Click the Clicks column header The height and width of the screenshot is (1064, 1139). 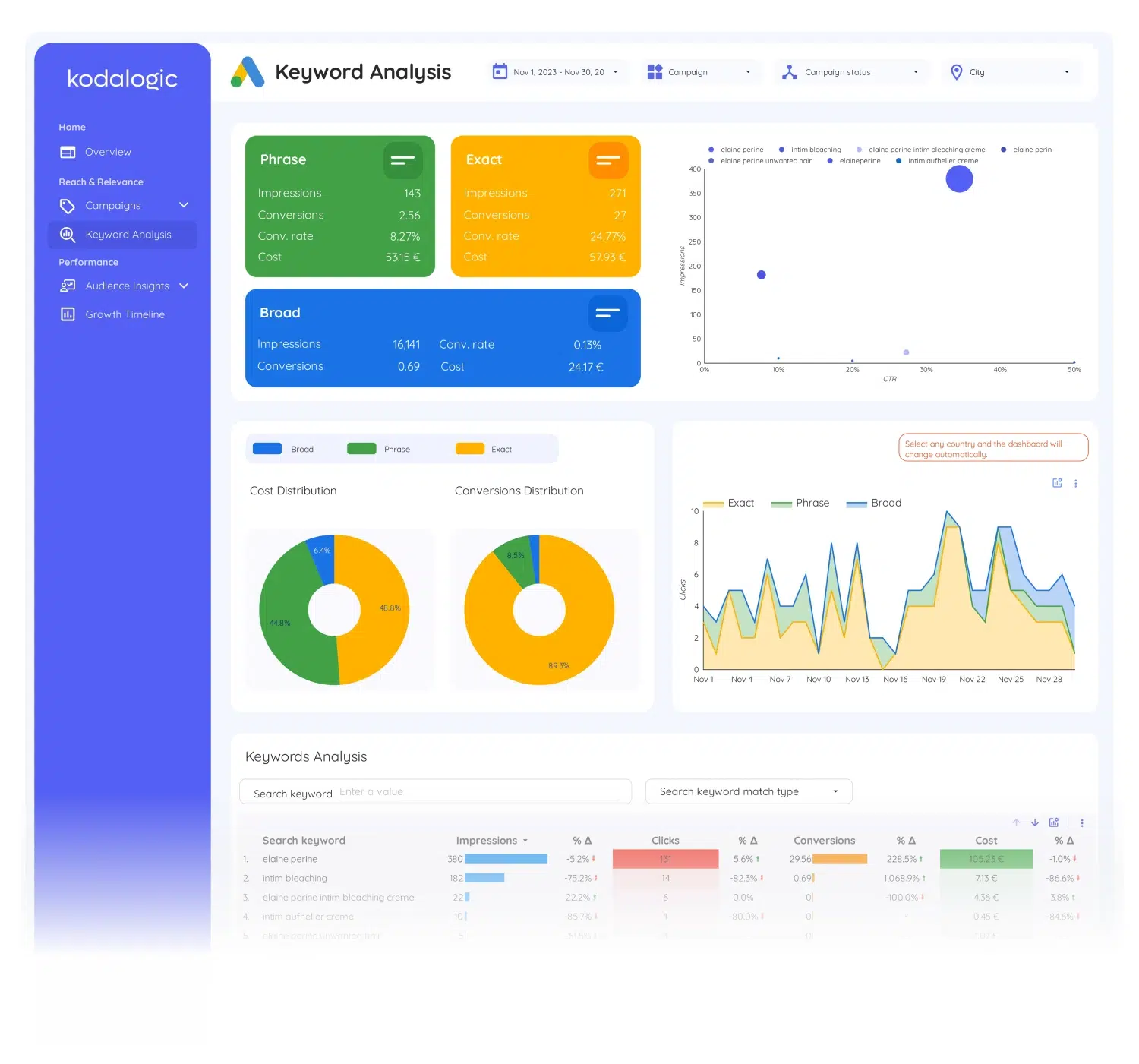click(665, 841)
